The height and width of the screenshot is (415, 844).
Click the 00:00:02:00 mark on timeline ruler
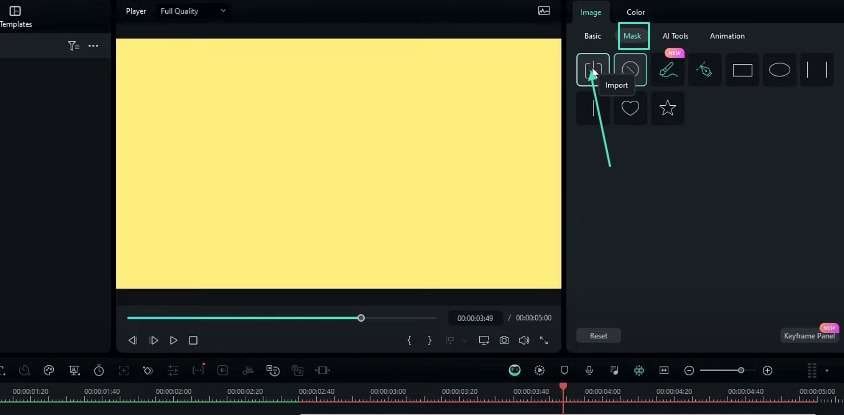[173, 391]
